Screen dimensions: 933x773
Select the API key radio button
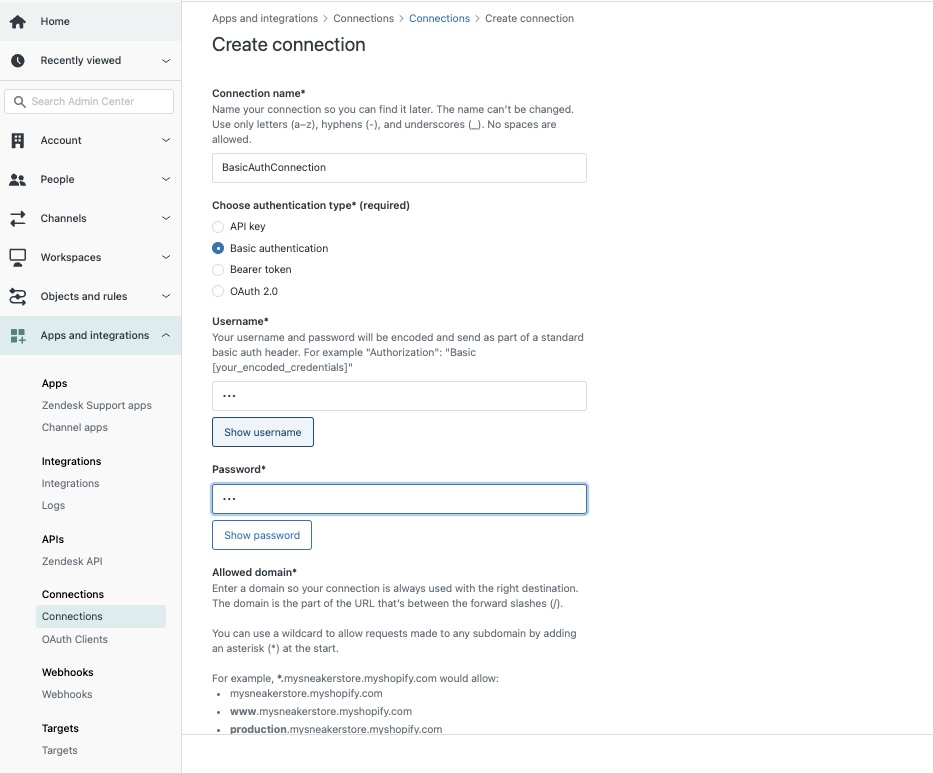coord(218,227)
